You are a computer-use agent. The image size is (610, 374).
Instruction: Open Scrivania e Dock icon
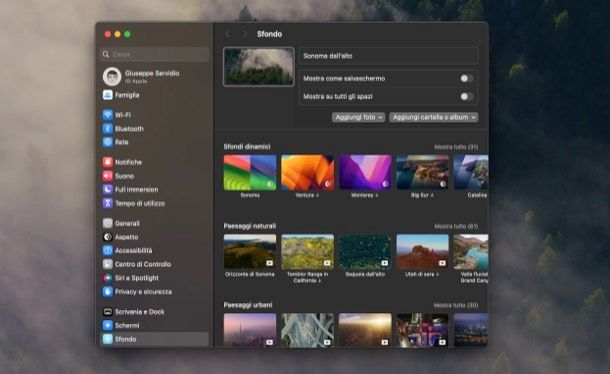108,311
